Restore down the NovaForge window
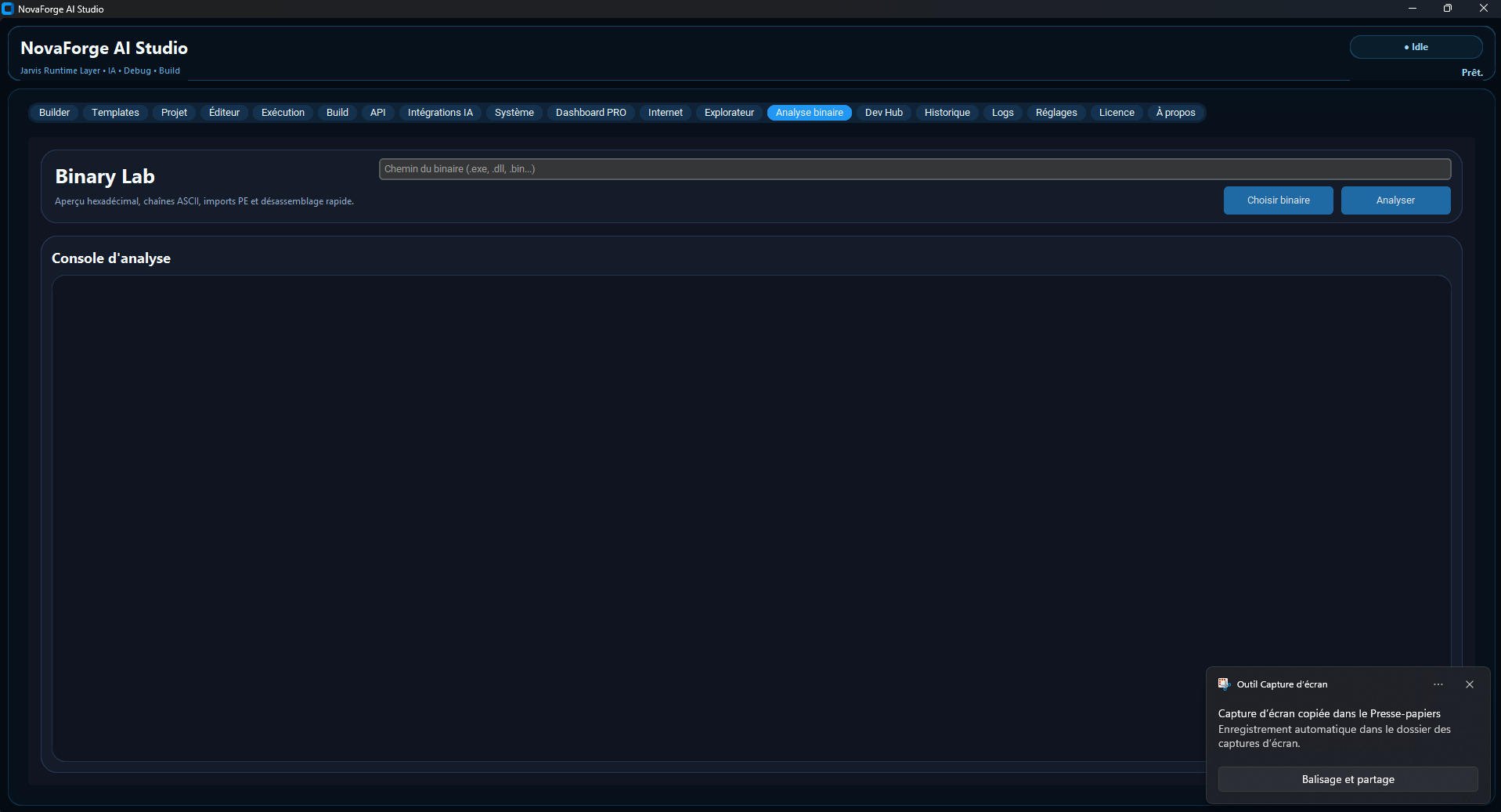Viewport: 1501px width, 812px height. coord(1448,9)
